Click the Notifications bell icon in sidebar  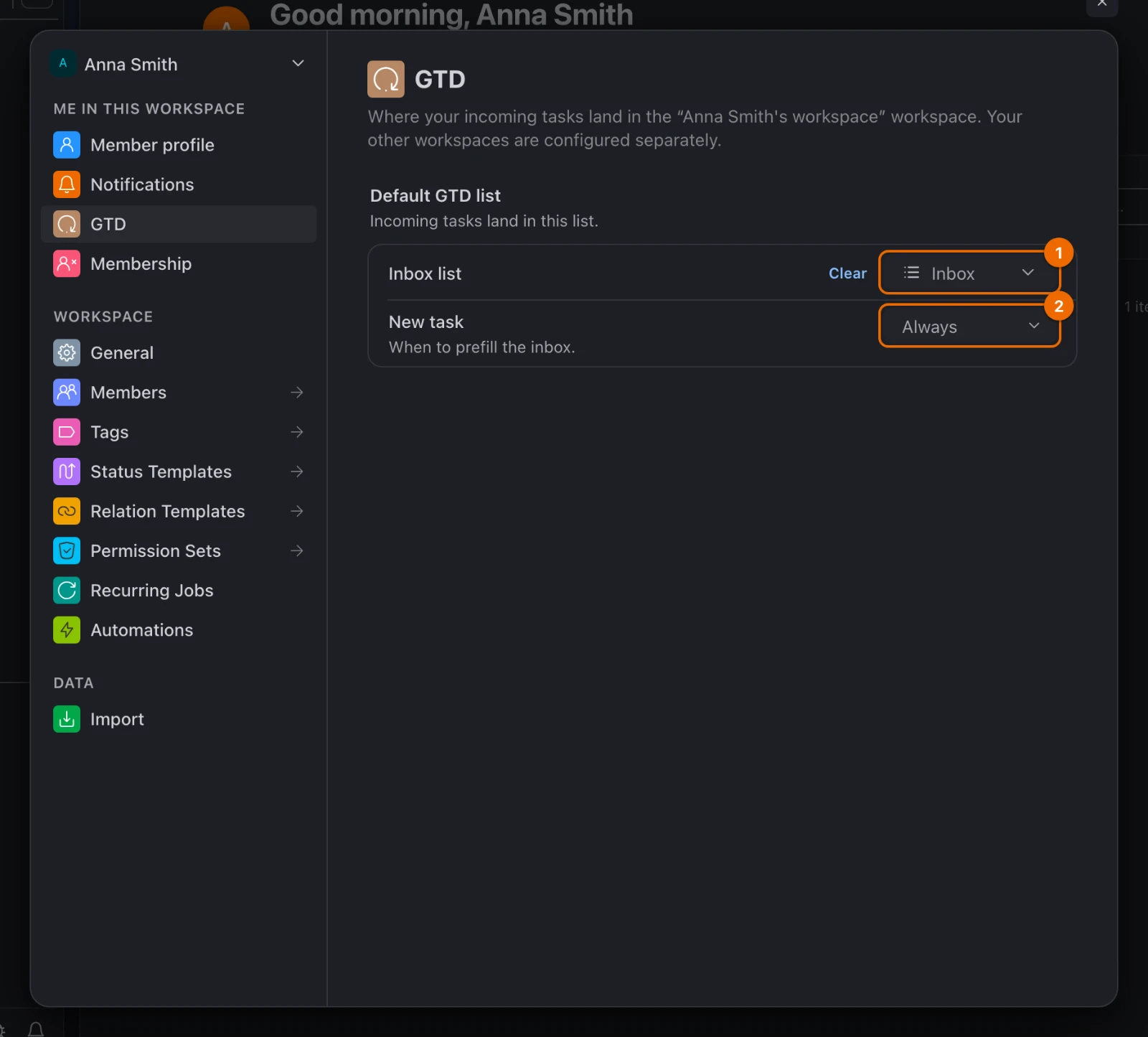click(67, 184)
